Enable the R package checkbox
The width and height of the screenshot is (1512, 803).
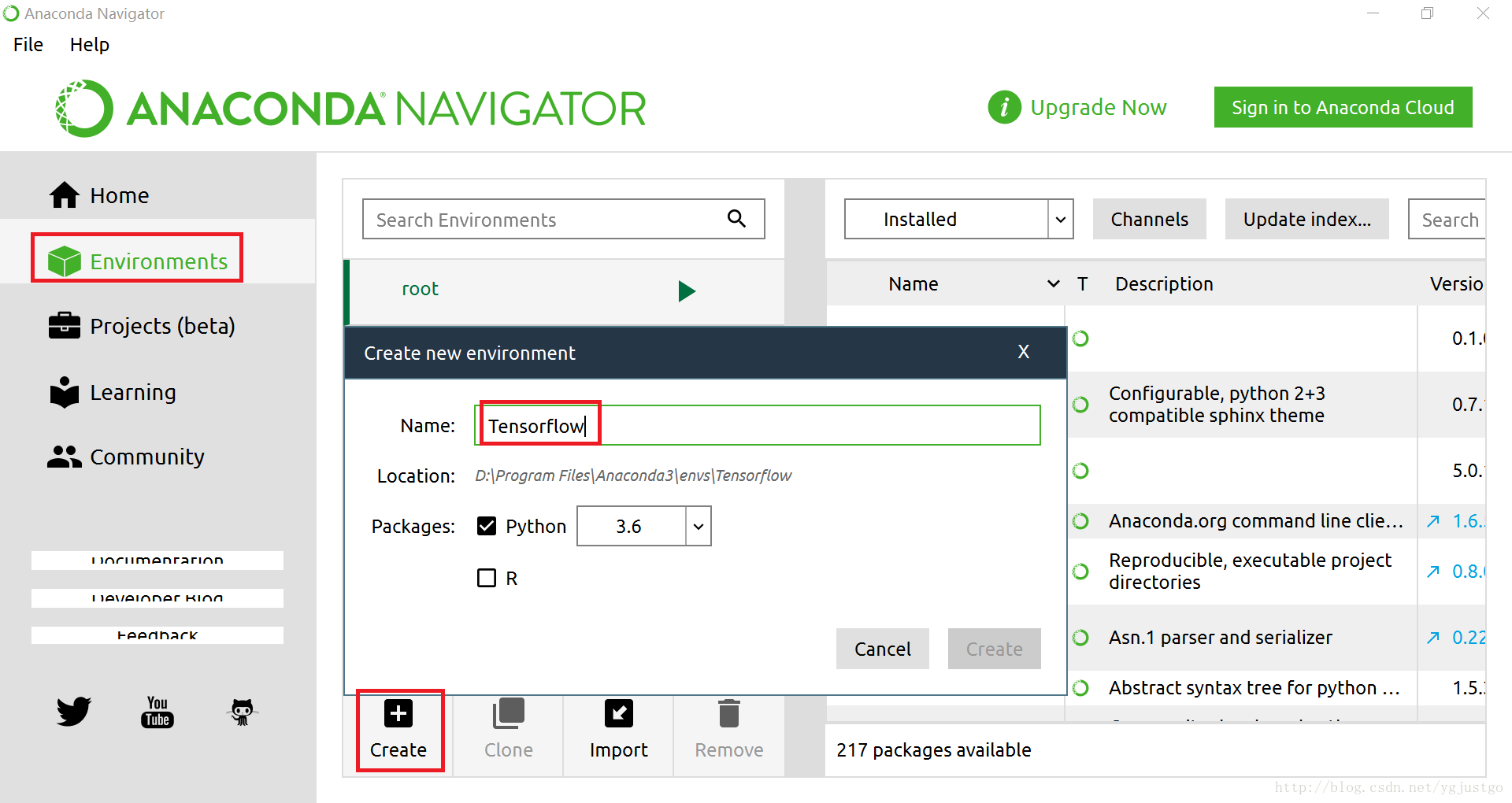487,578
